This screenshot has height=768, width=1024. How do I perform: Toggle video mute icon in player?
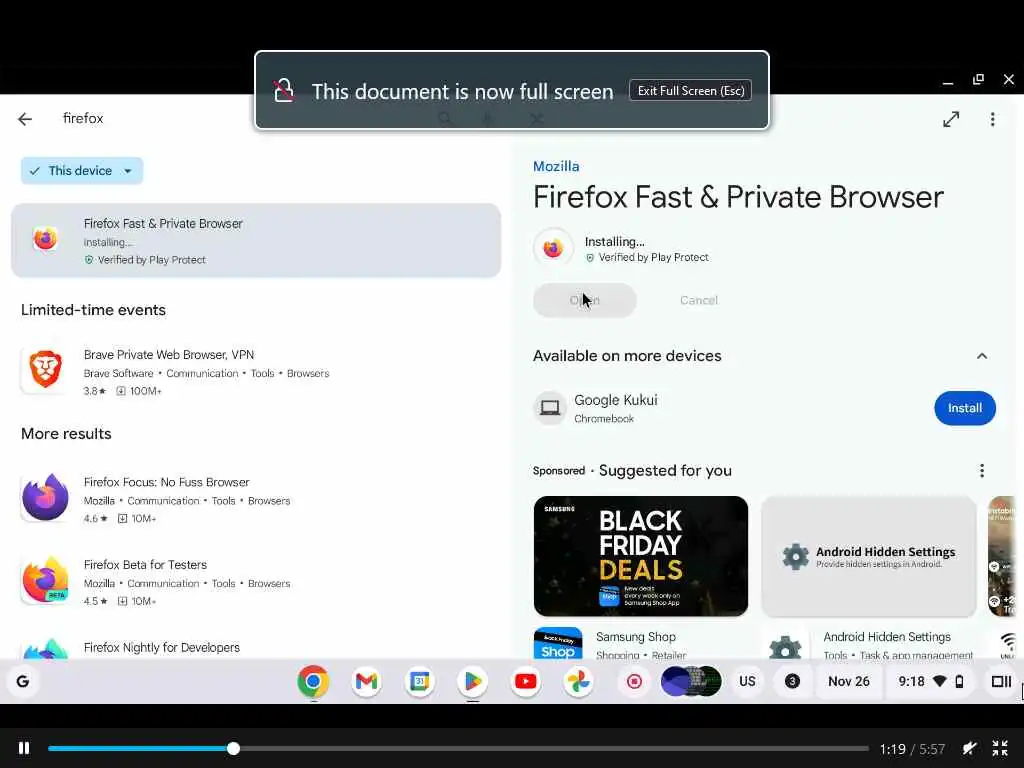tap(969, 748)
